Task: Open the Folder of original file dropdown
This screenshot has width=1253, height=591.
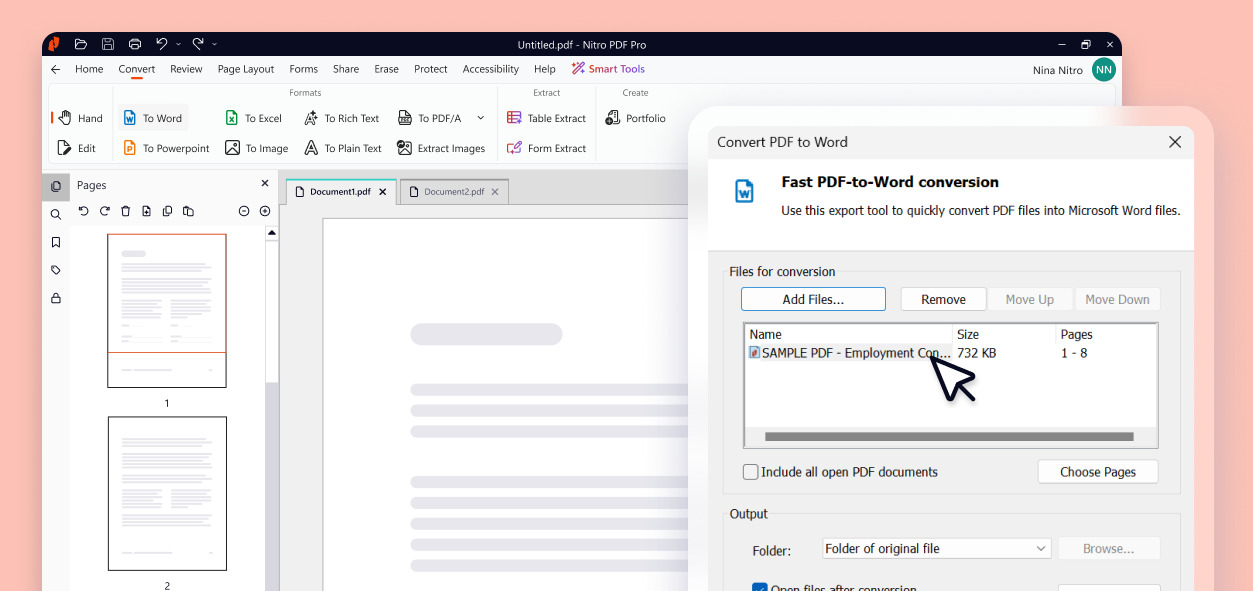Action: 936,548
